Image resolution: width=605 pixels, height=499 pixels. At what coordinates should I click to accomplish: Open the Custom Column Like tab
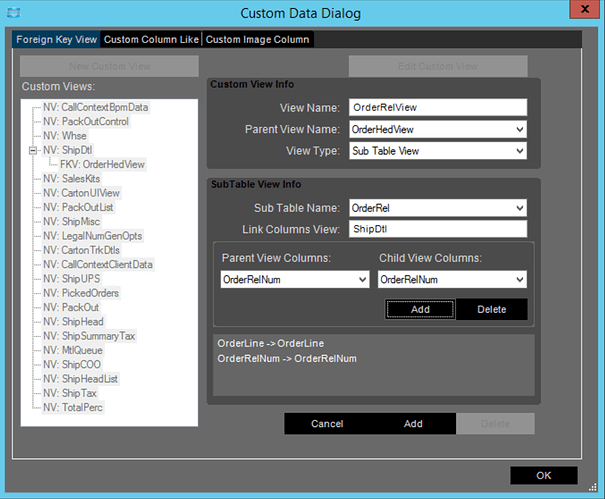[151, 39]
